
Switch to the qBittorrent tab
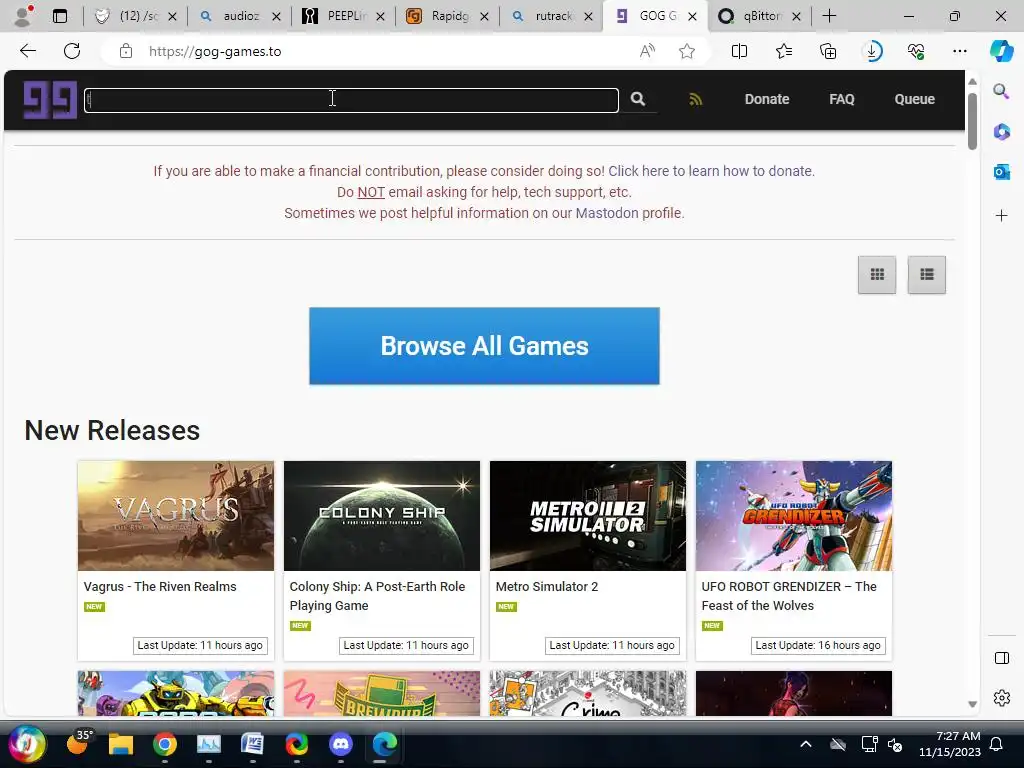point(760,16)
